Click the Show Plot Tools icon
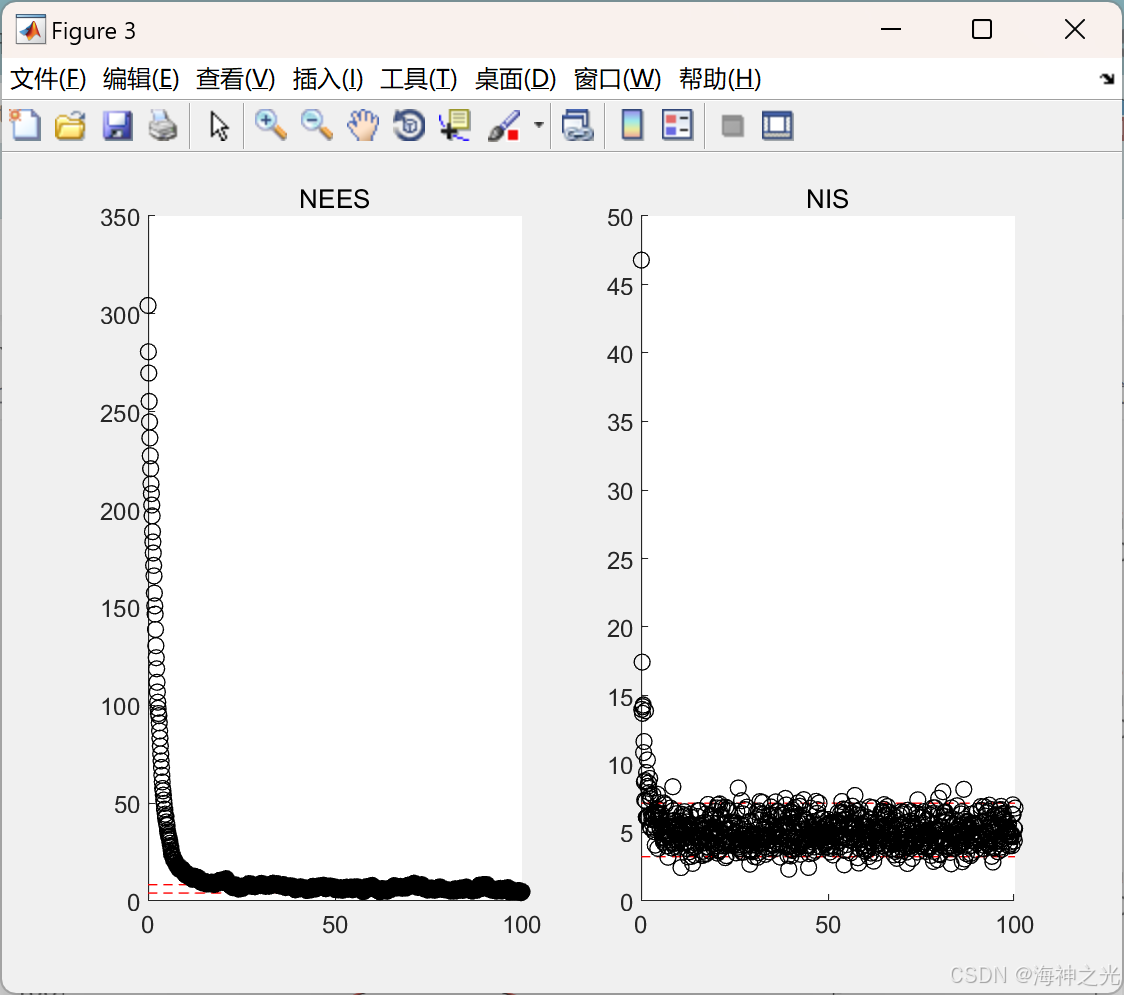 tap(778, 125)
